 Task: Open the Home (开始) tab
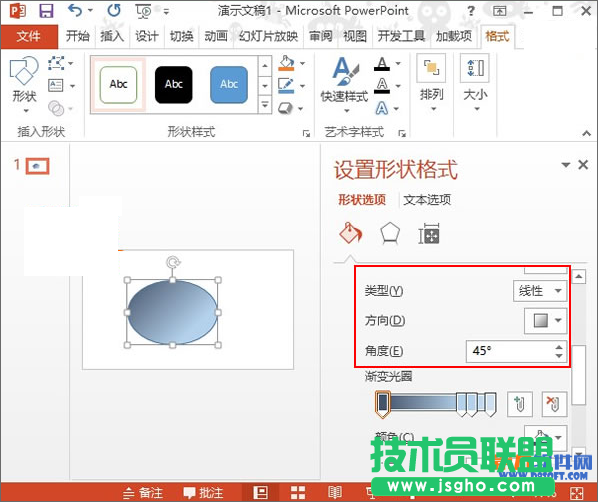[77, 37]
